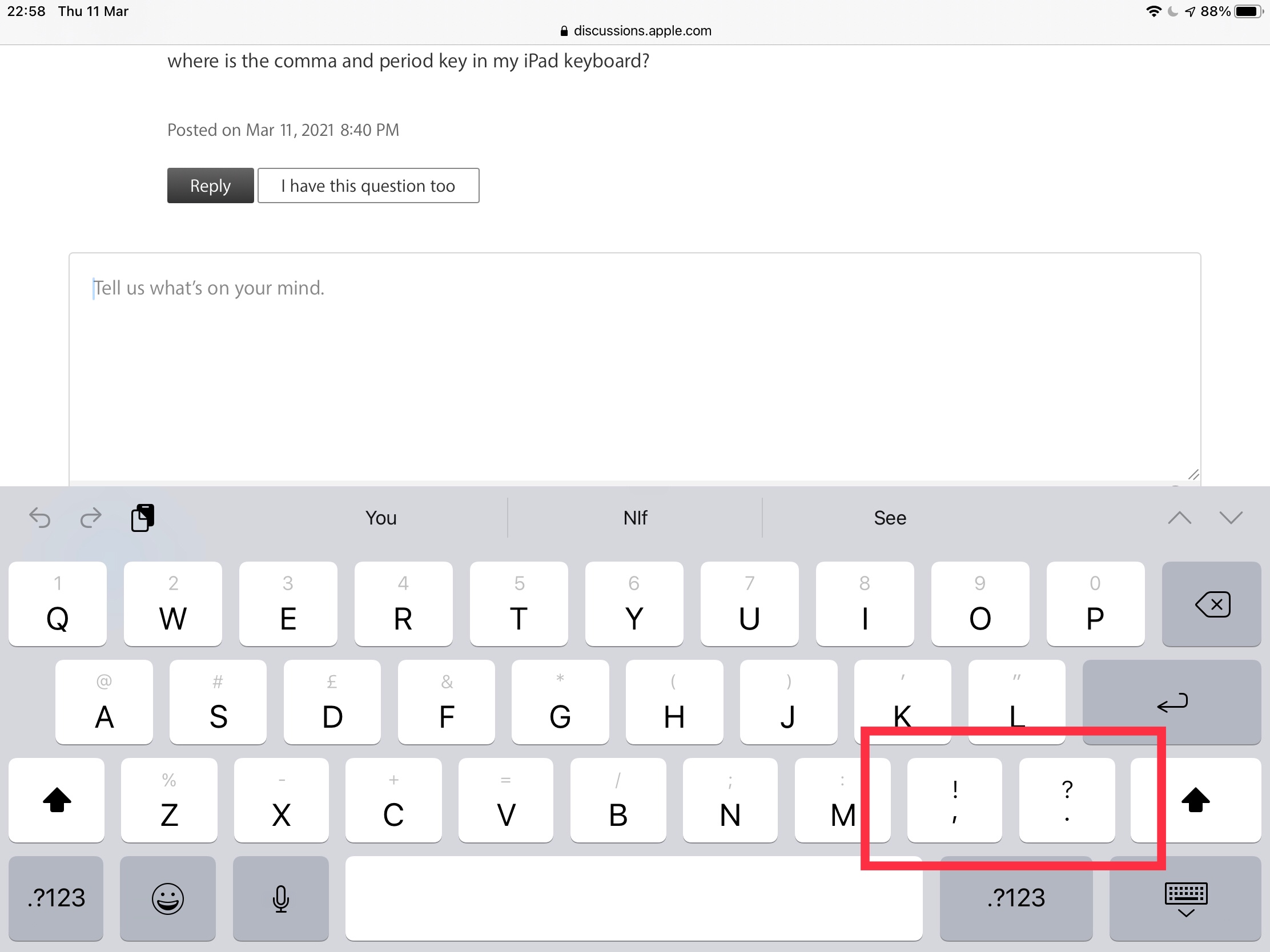Image resolution: width=1270 pixels, height=952 pixels.
Task: Click 'I have this question too'
Action: pos(368,185)
